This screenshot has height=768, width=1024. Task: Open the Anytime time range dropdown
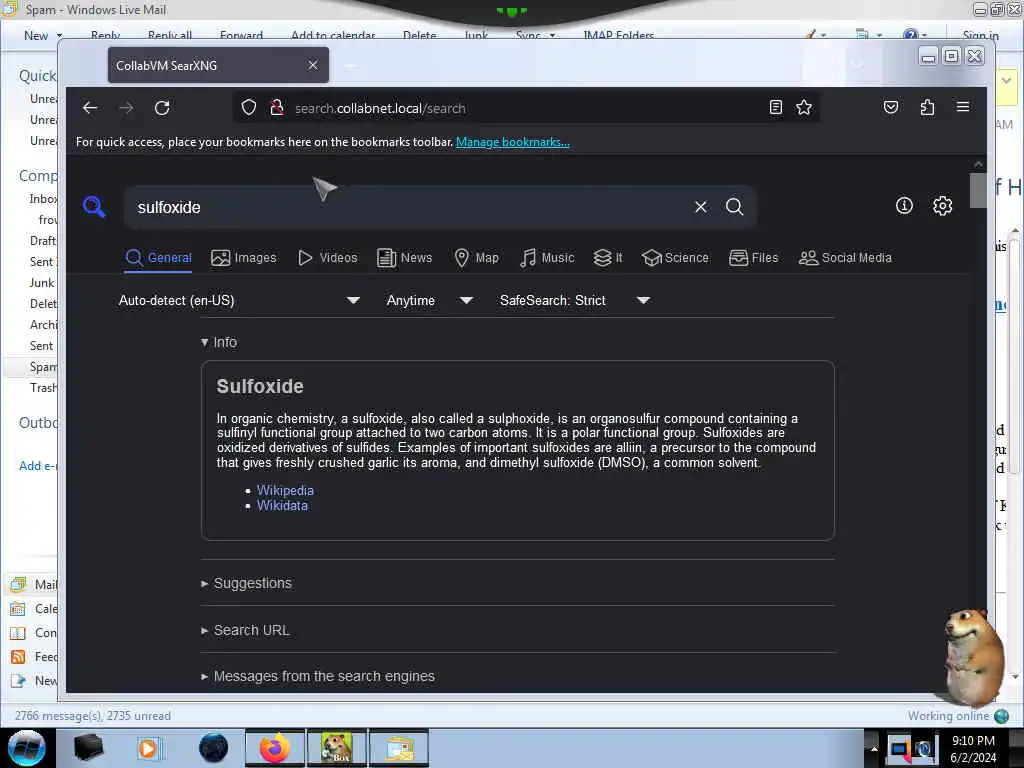point(430,300)
